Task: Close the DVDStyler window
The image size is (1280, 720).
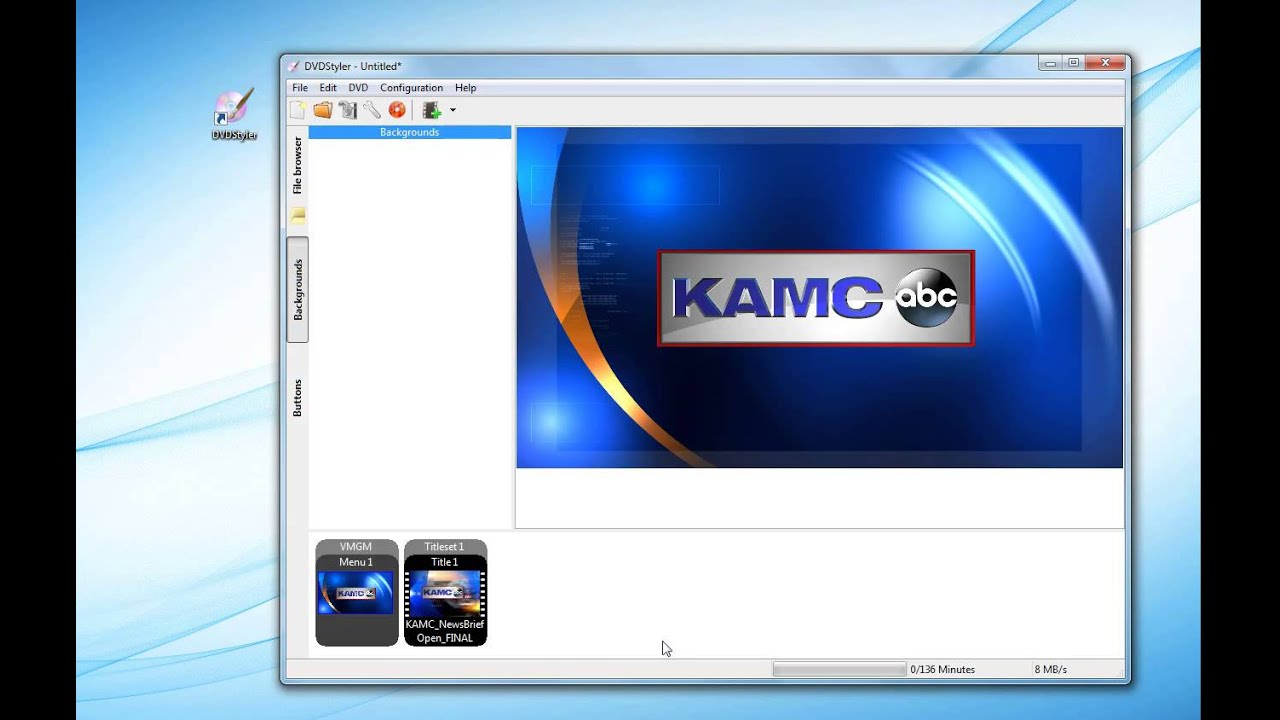Action: (1105, 63)
